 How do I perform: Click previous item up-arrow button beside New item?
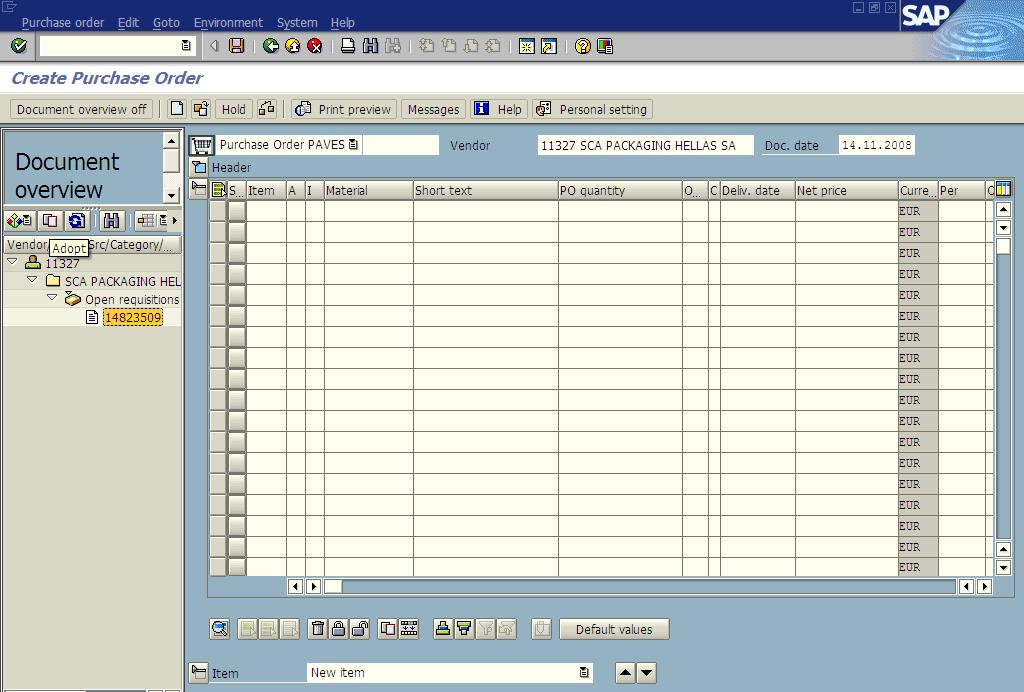625,672
